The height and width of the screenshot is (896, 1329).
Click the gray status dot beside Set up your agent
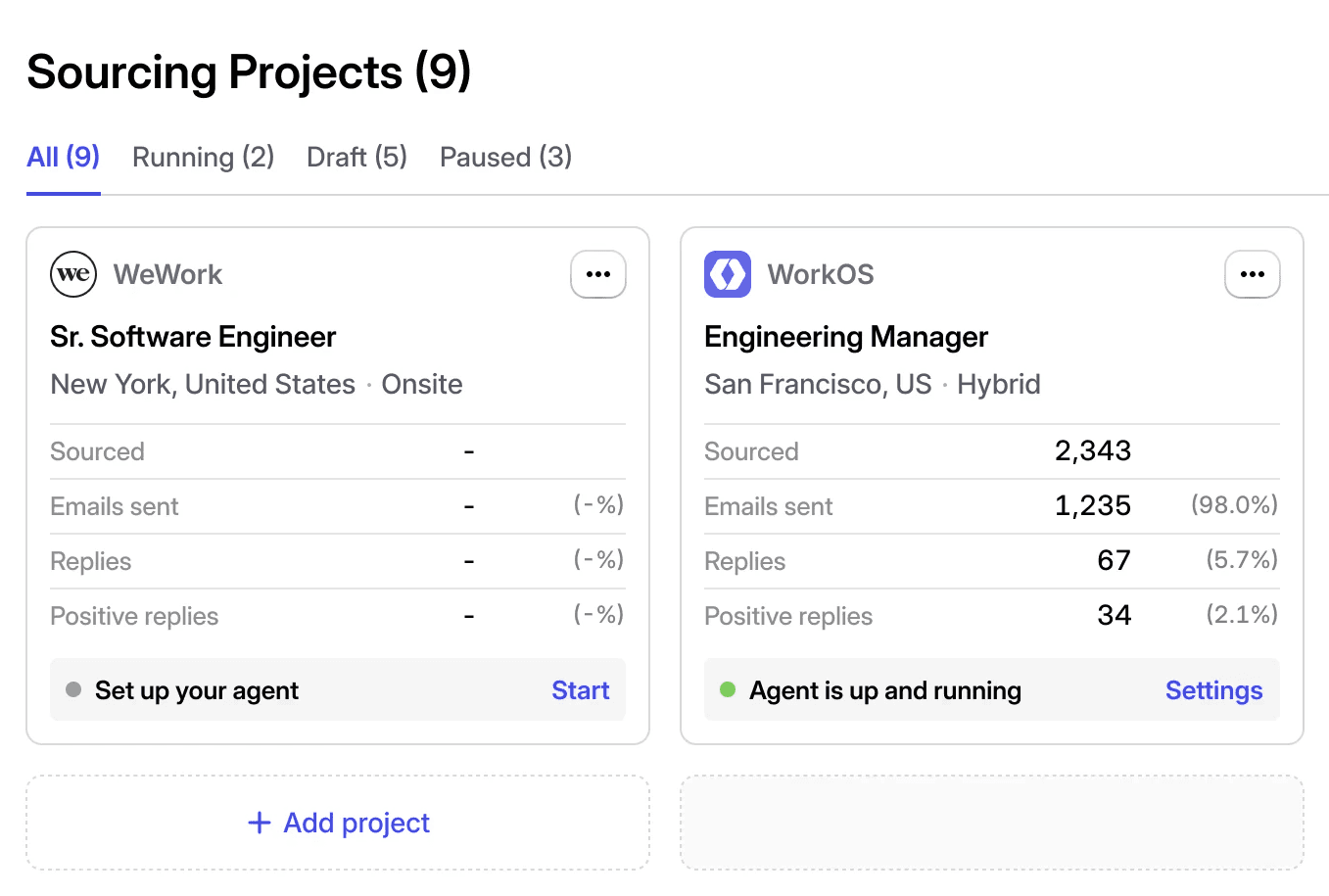[73, 689]
